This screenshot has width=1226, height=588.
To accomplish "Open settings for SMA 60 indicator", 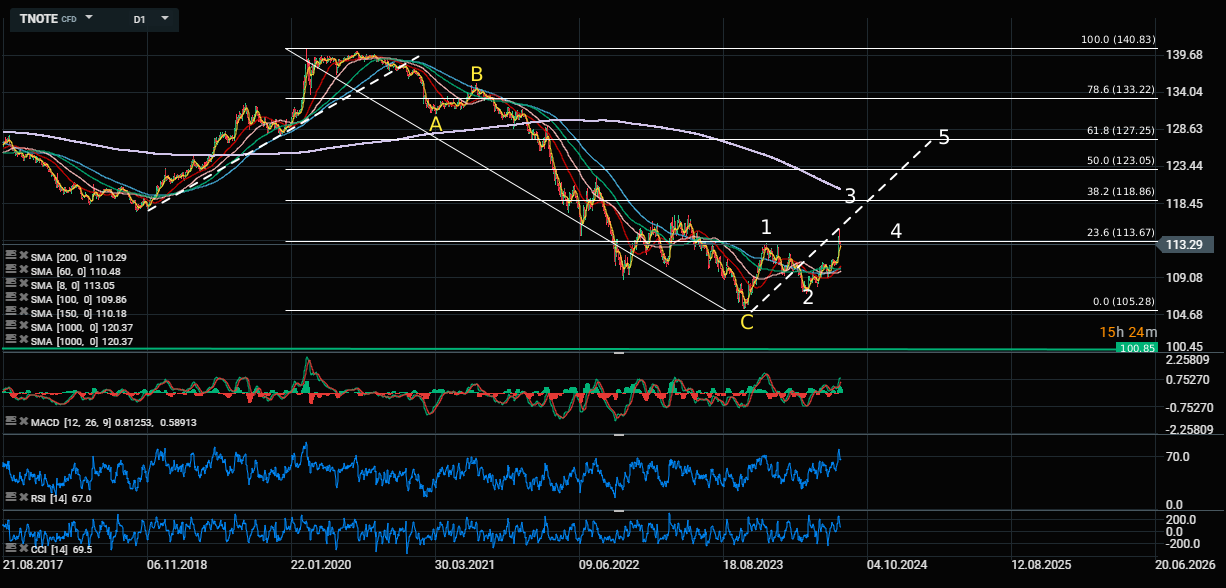I will coord(10,271).
